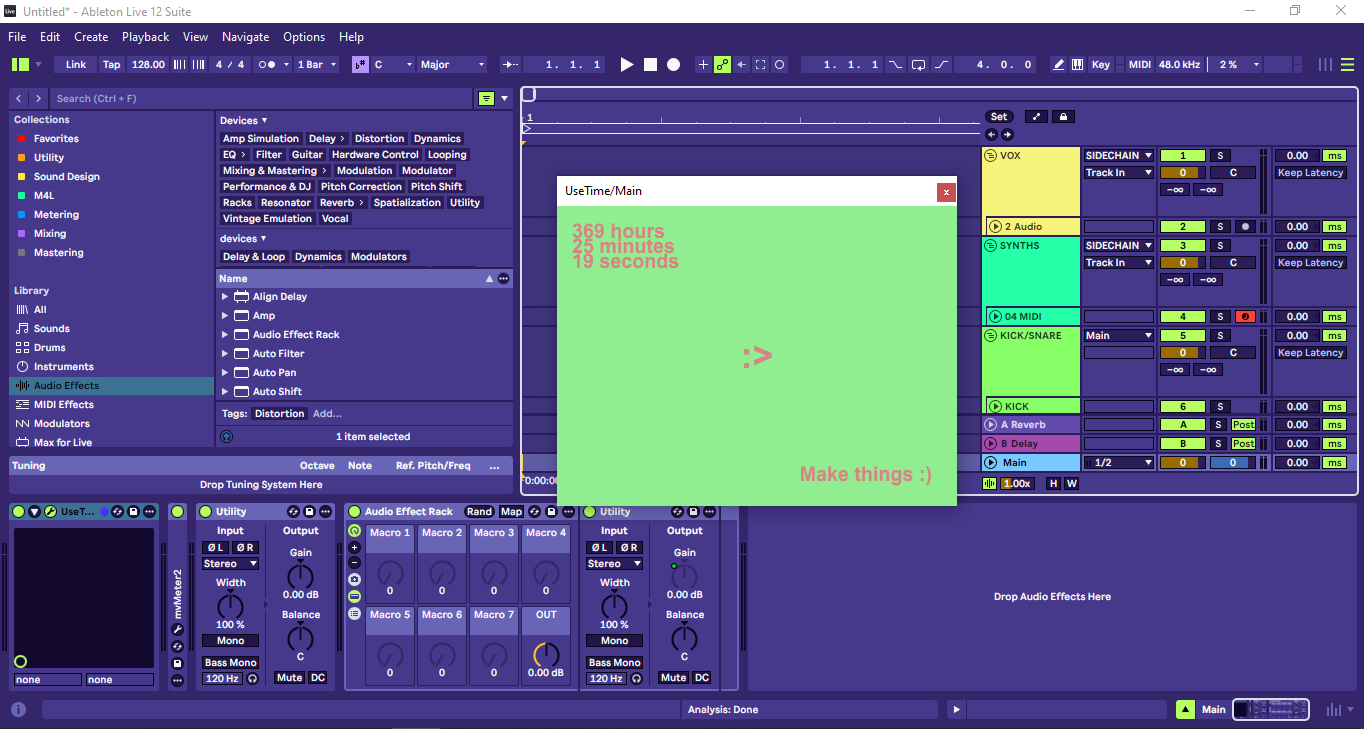The width and height of the screenshot is (1364, 729).
Task: Open the Major scale mode dropdown
Action: (x=451, y=64)
